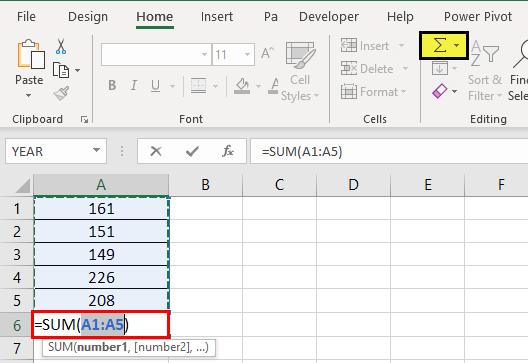Click inside the formula bar

pyautogui.click(x=389, y=151)
